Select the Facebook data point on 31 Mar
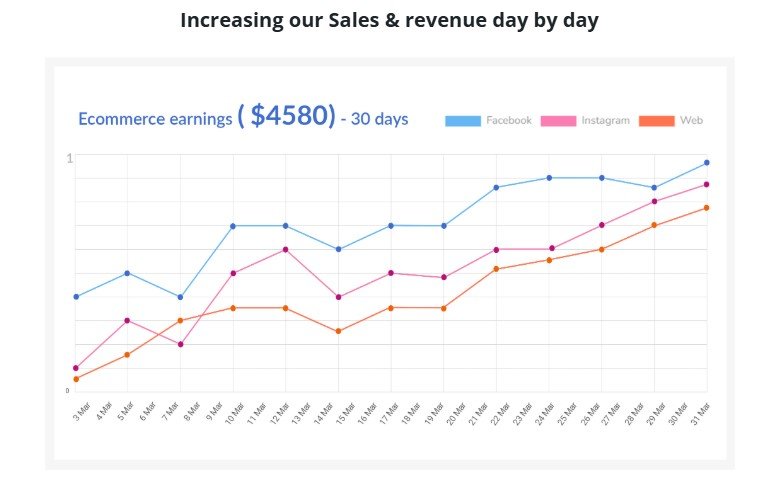Screen dimensions: 777x497 [707, 163]
